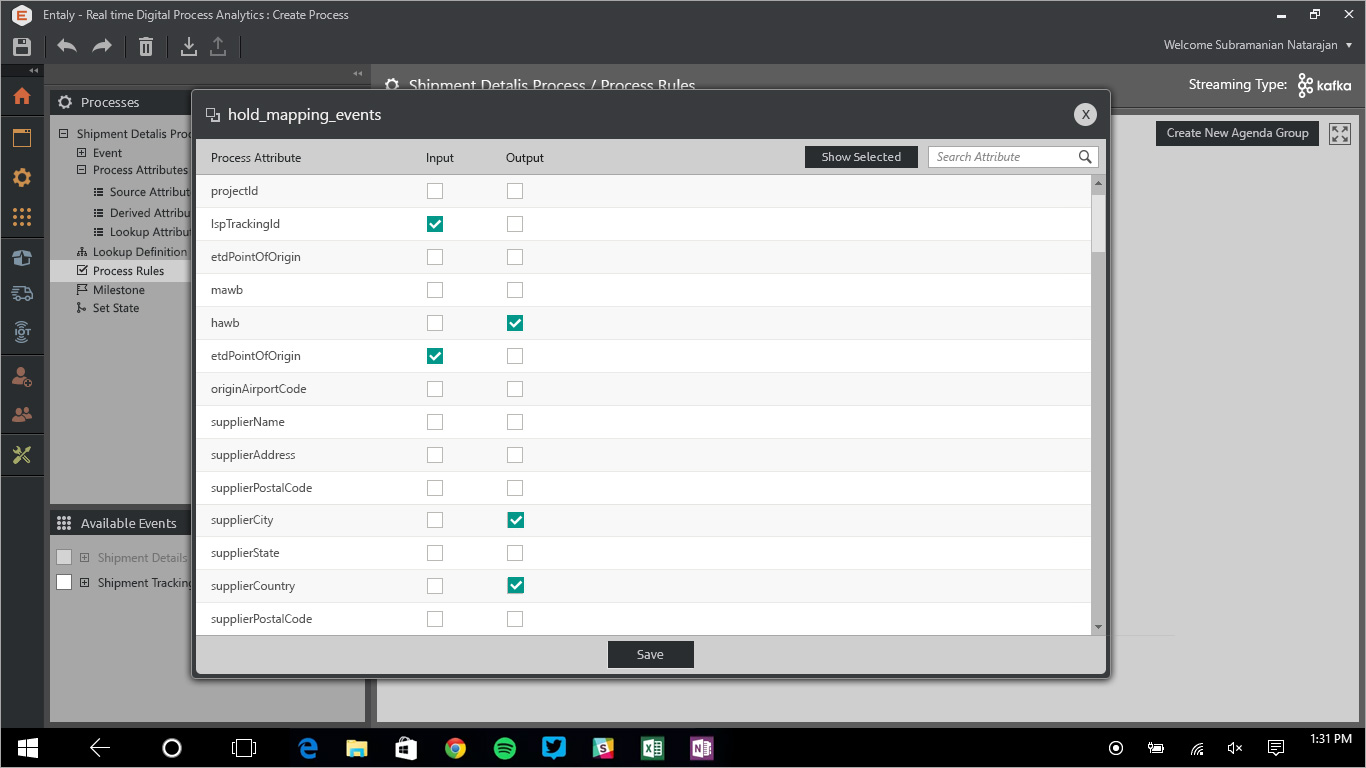Select Set State in the process tree
Viewport: 1366px width, 768px height.
(115, 308)
